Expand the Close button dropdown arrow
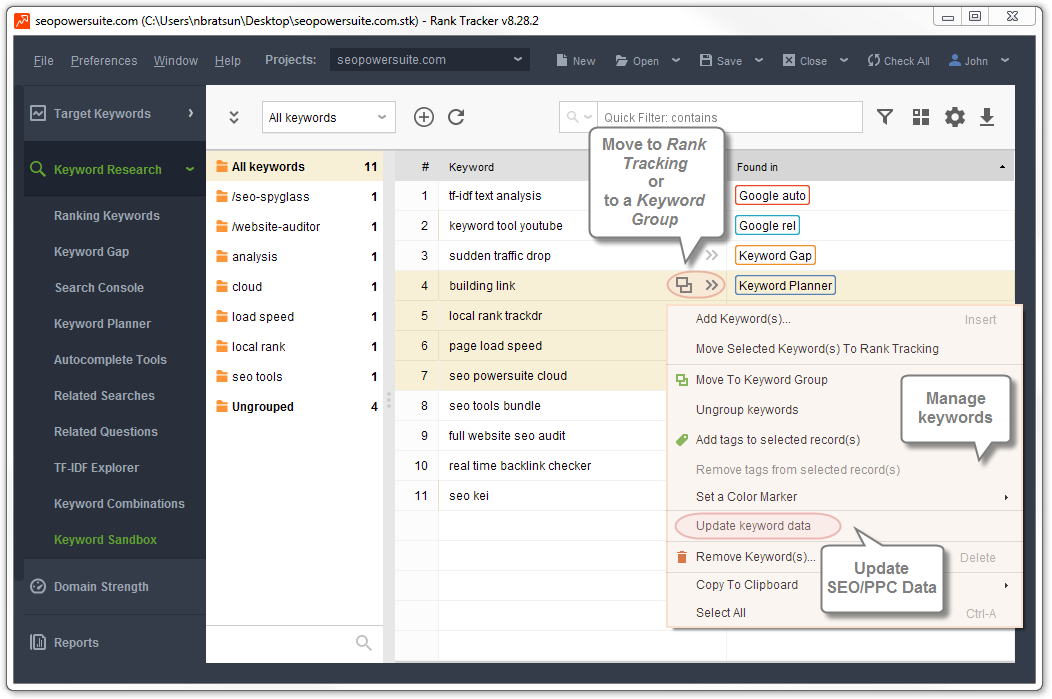Screen dimensions: 1052x699 point(844,60)
